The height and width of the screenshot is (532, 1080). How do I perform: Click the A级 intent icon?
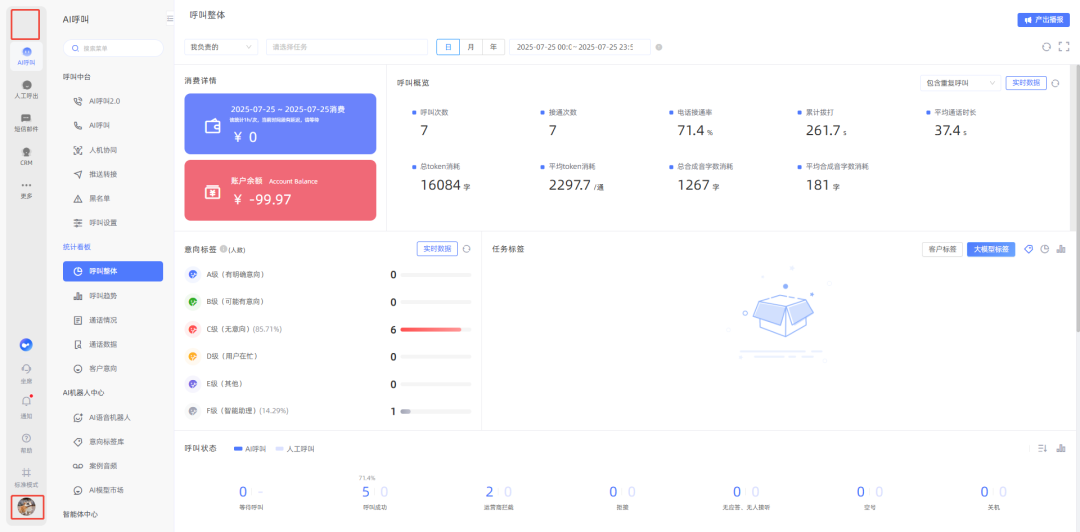(194, 274)
